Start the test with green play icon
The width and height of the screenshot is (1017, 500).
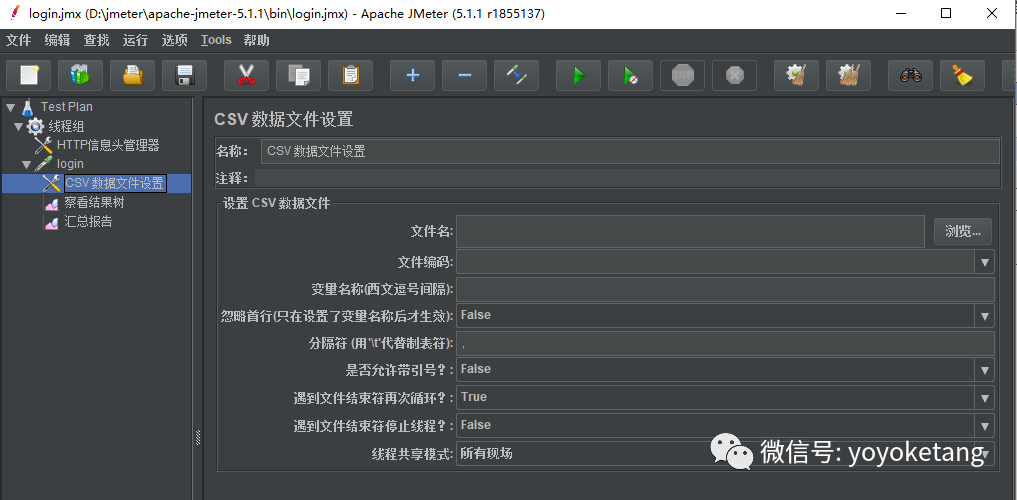click(579, 76)
